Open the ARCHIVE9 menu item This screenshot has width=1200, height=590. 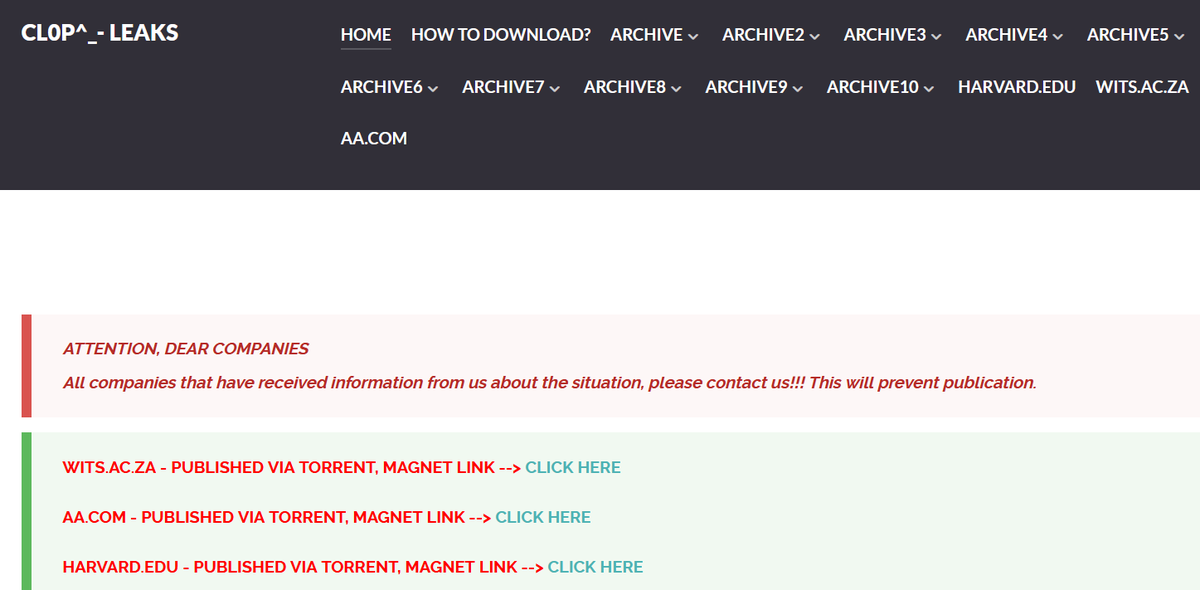coord(746,87)
